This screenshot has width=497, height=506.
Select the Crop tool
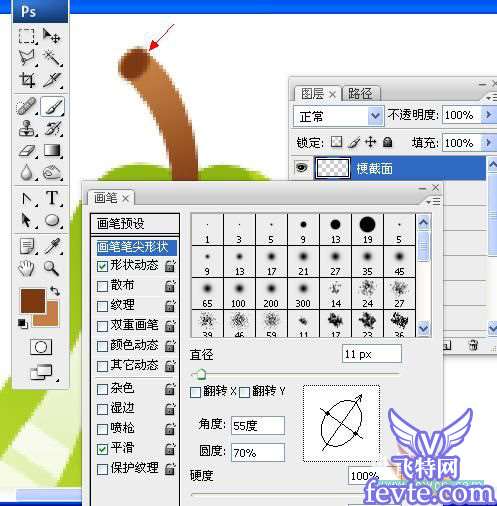[27, 80]
